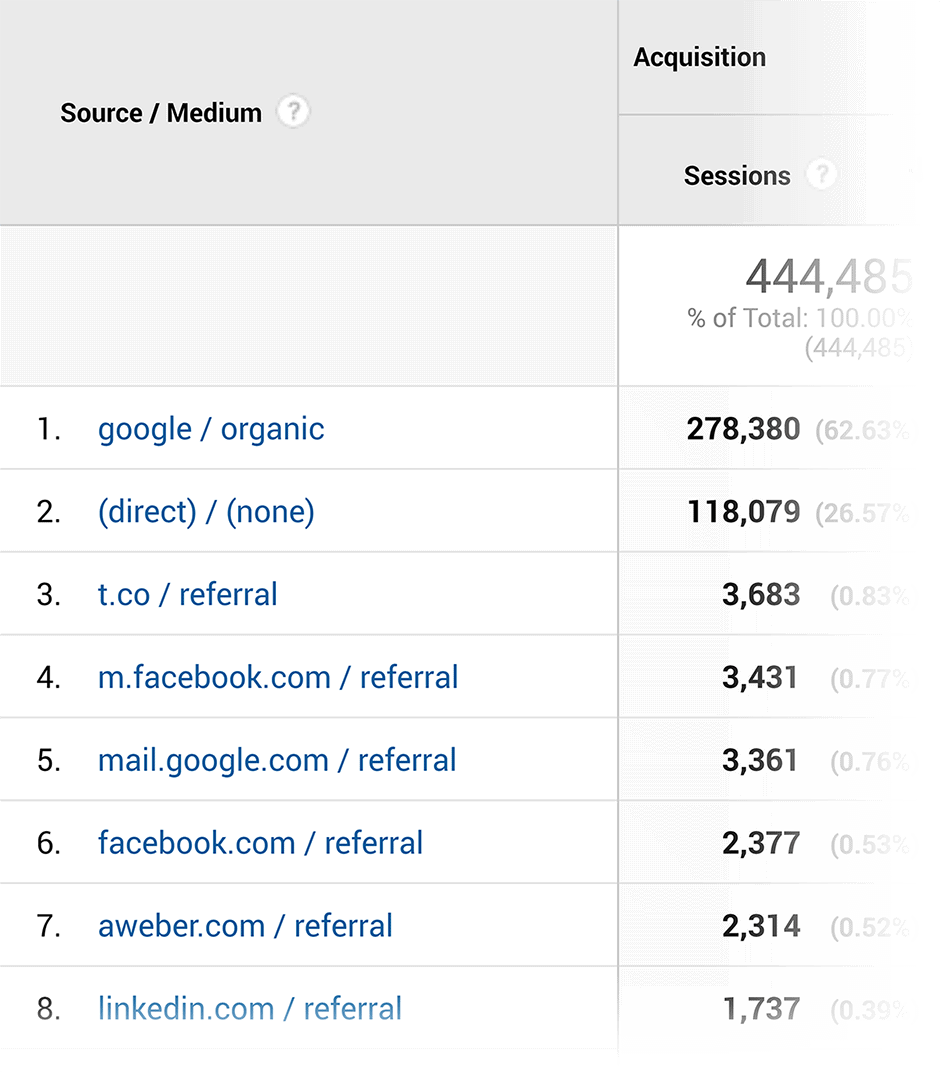Open m.facebook.com / referral link

(278, 677)
